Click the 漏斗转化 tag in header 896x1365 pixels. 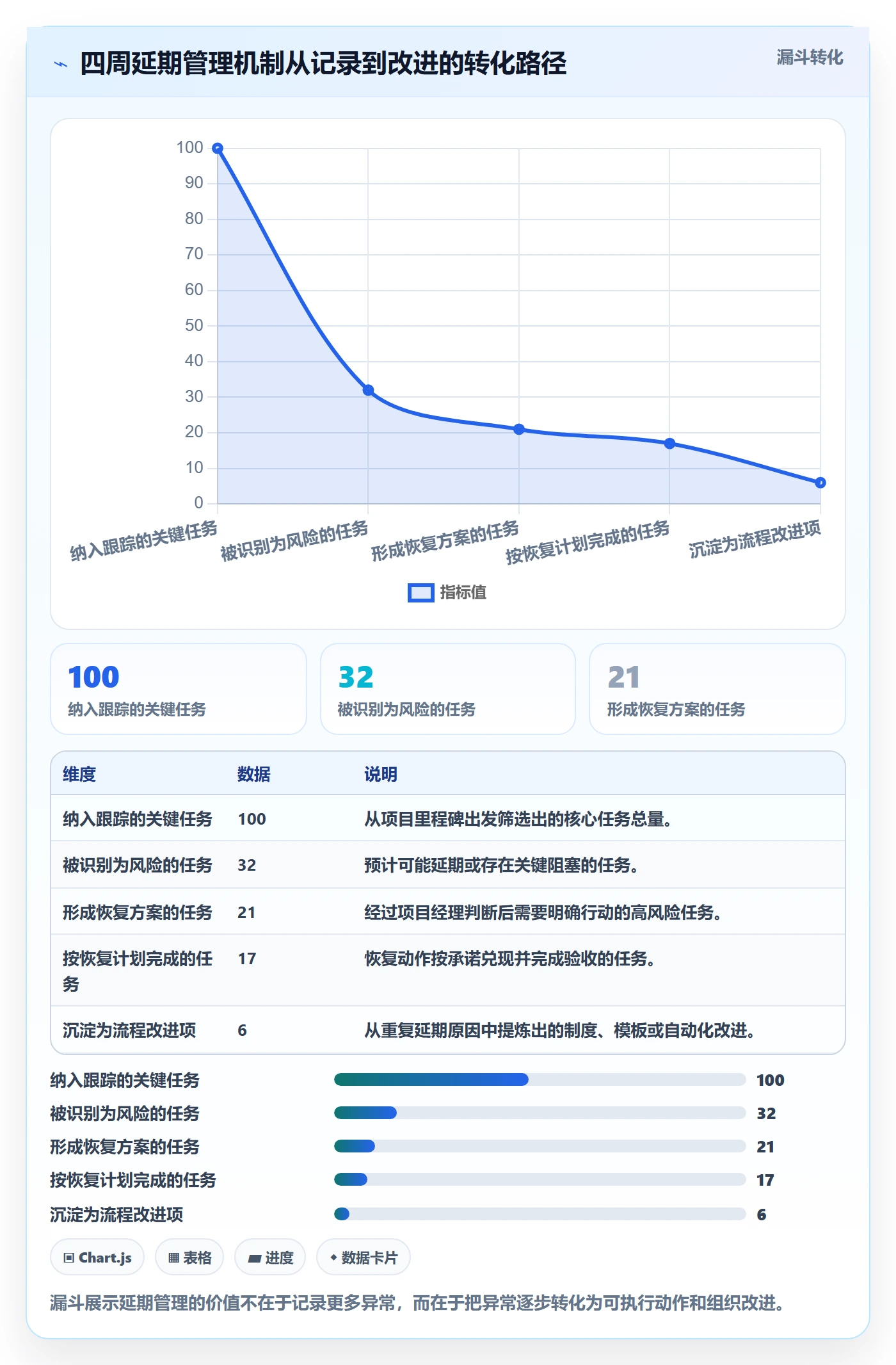point(810,58)
